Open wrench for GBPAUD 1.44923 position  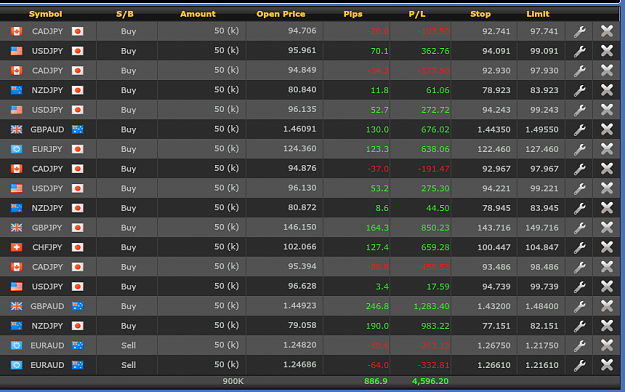tap(580, 306)
